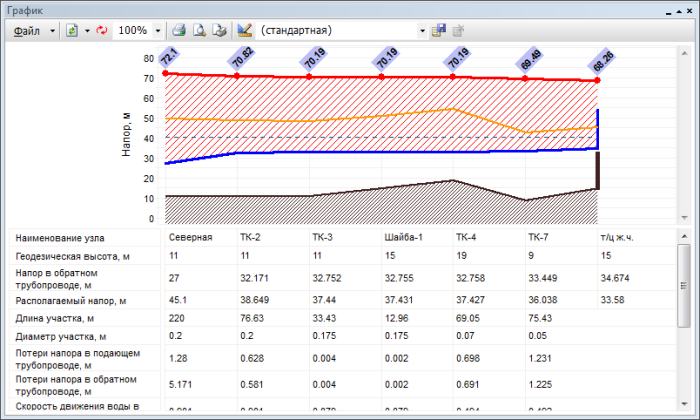This screenshot has height=420, width=700.
Task: Click the 68.26 label on the chart
Action: point(603,62)
